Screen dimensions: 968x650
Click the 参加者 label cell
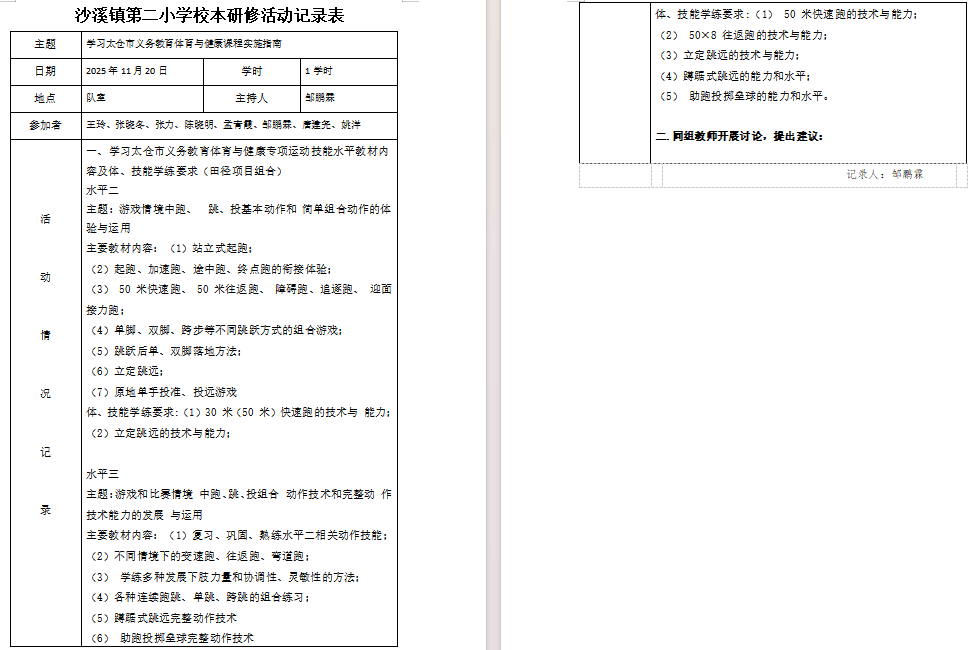(x=45, y=125)
